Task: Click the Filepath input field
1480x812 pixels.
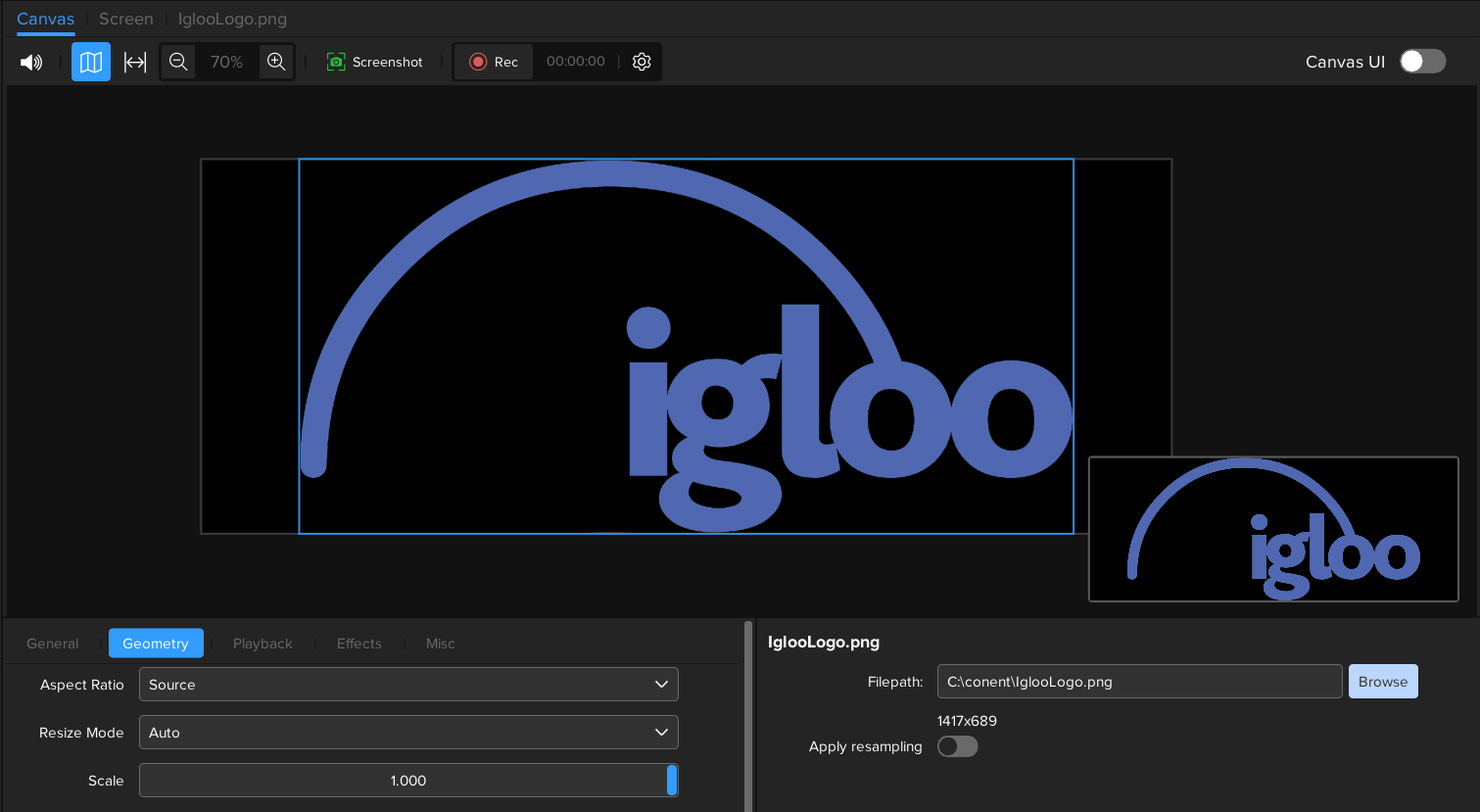Action: pyautogui.click(x=1138, y=682)
